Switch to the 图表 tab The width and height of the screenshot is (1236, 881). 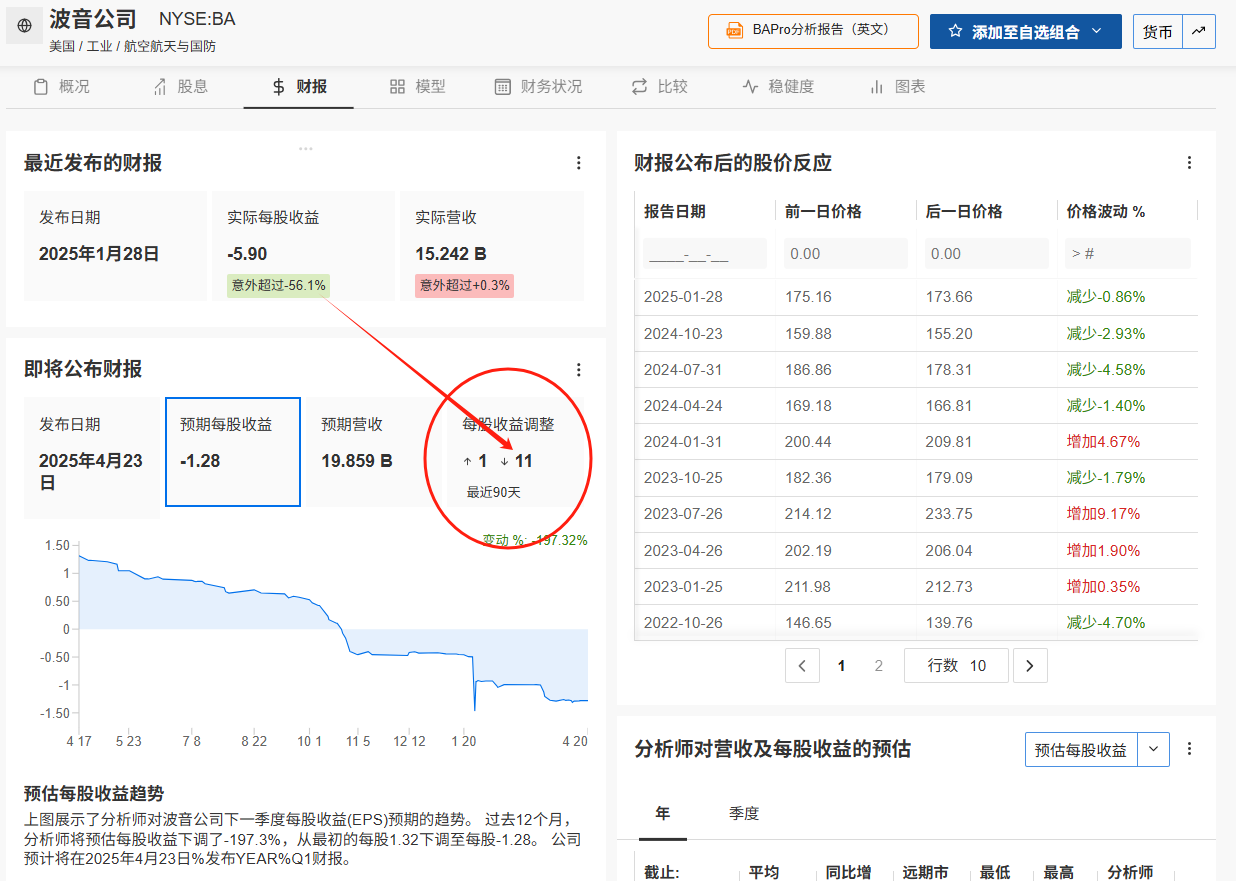click(897, 87)
